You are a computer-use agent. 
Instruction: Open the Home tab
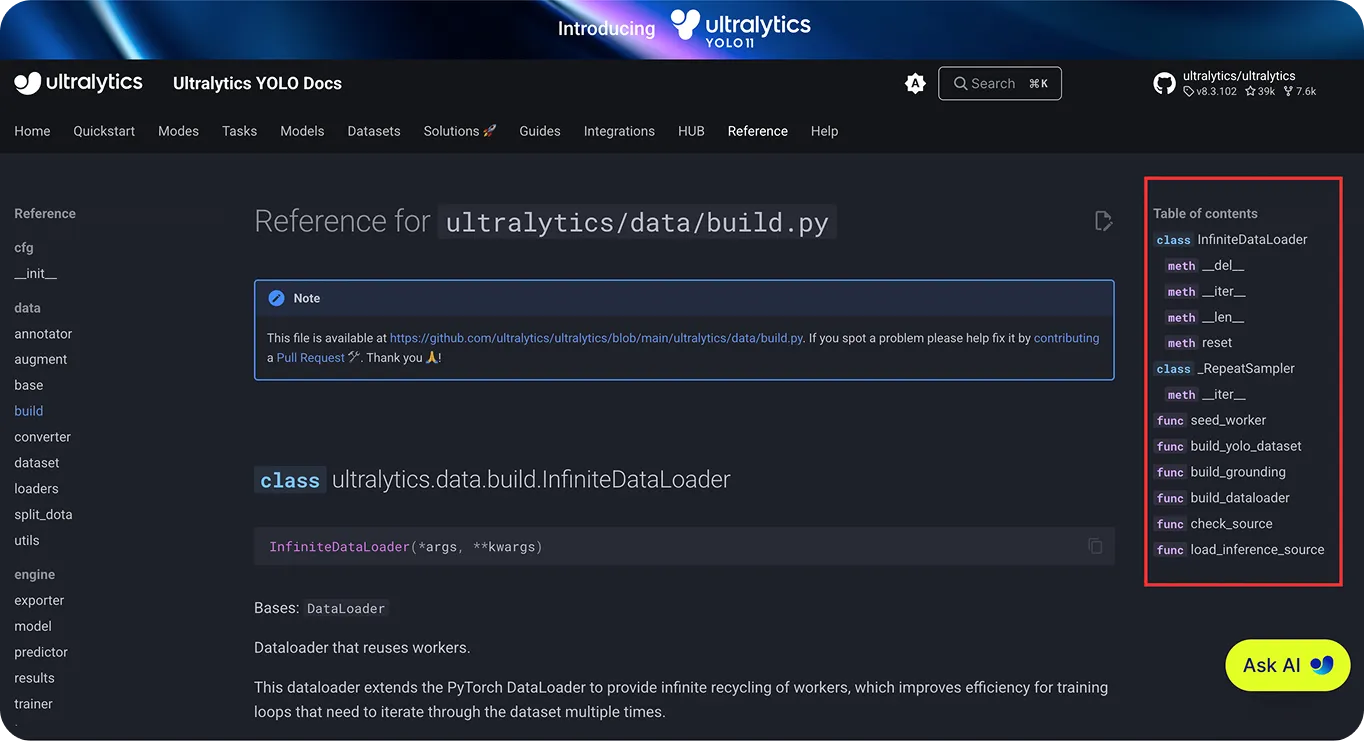pyautogui.click(x=32, y=131)
